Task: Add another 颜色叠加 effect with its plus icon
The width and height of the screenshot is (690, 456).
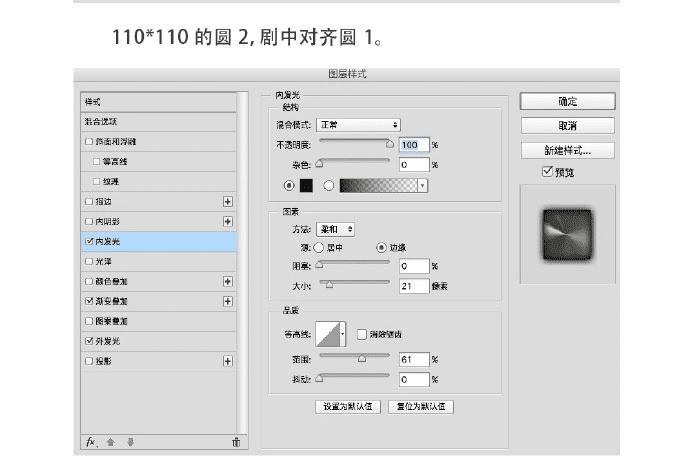Action: coord(228,281)
